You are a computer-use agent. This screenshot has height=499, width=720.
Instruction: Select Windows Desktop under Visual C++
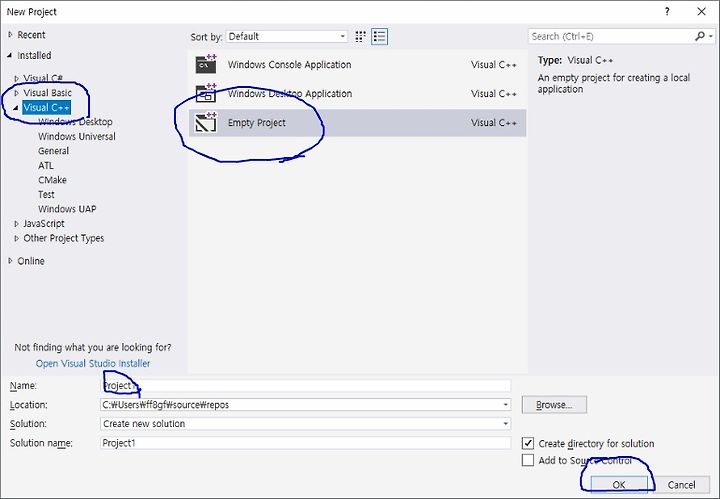tap(75, 122)
